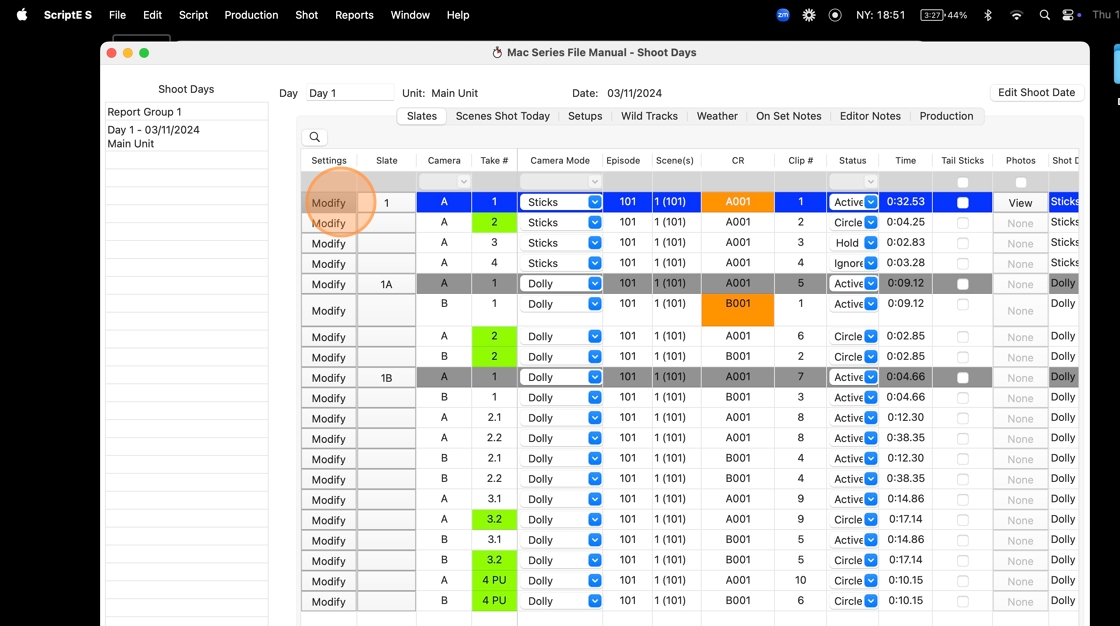This screenshot has width=1120, height=626.
Task: Click the Edit Shoot Date button
Action: (1036, 93)
